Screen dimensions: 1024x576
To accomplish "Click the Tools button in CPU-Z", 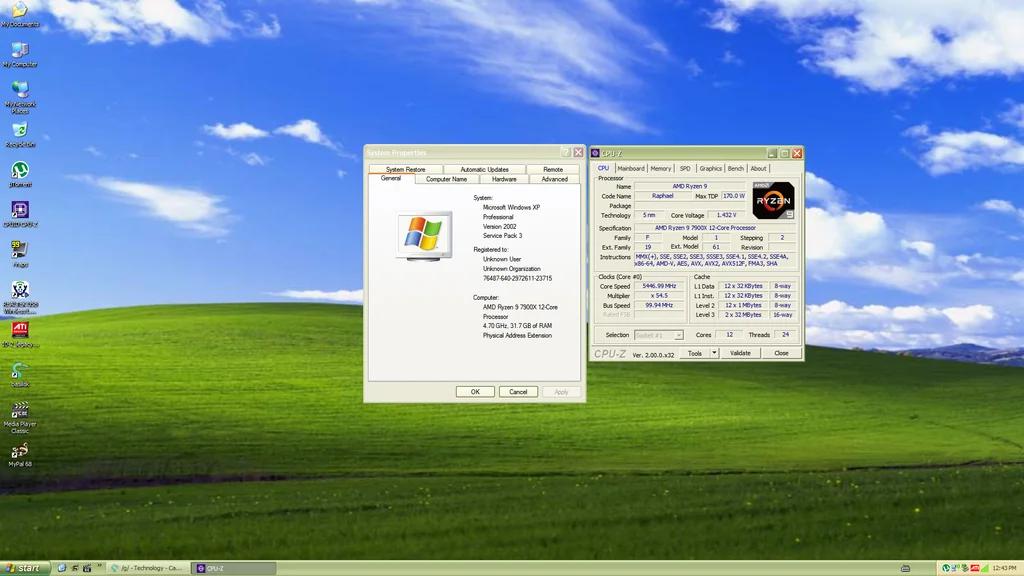I will [x=695, y=353].
